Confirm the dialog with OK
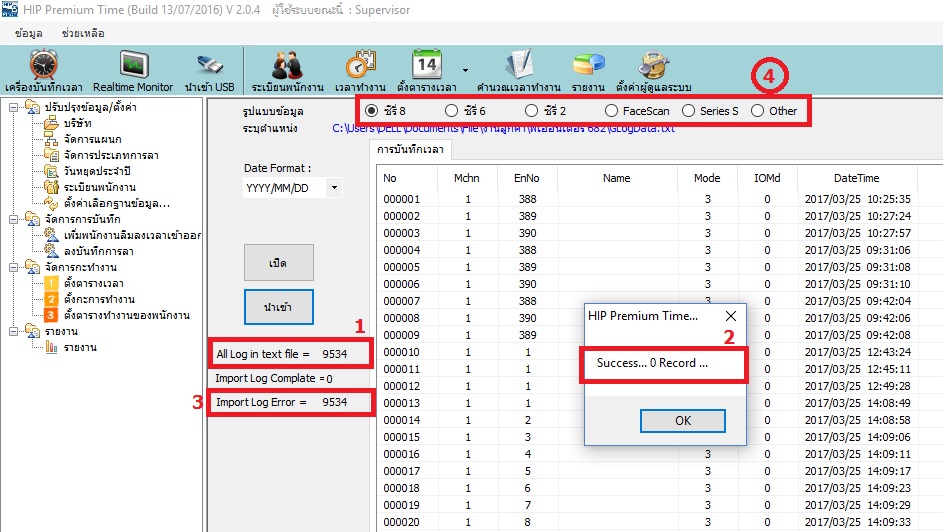 click(683, 420)
